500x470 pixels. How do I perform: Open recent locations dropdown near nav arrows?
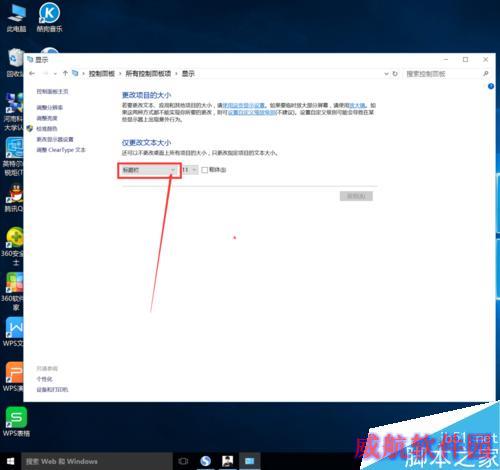click(55, 74)
